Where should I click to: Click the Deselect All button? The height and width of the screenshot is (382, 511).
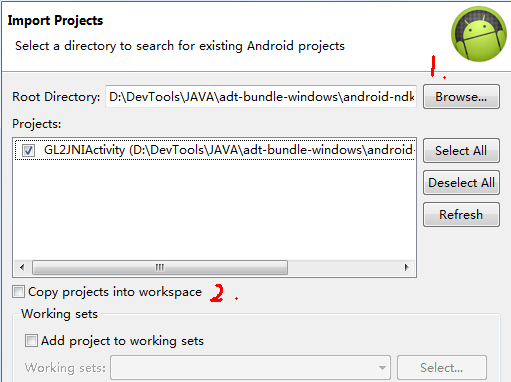point(461,182)
